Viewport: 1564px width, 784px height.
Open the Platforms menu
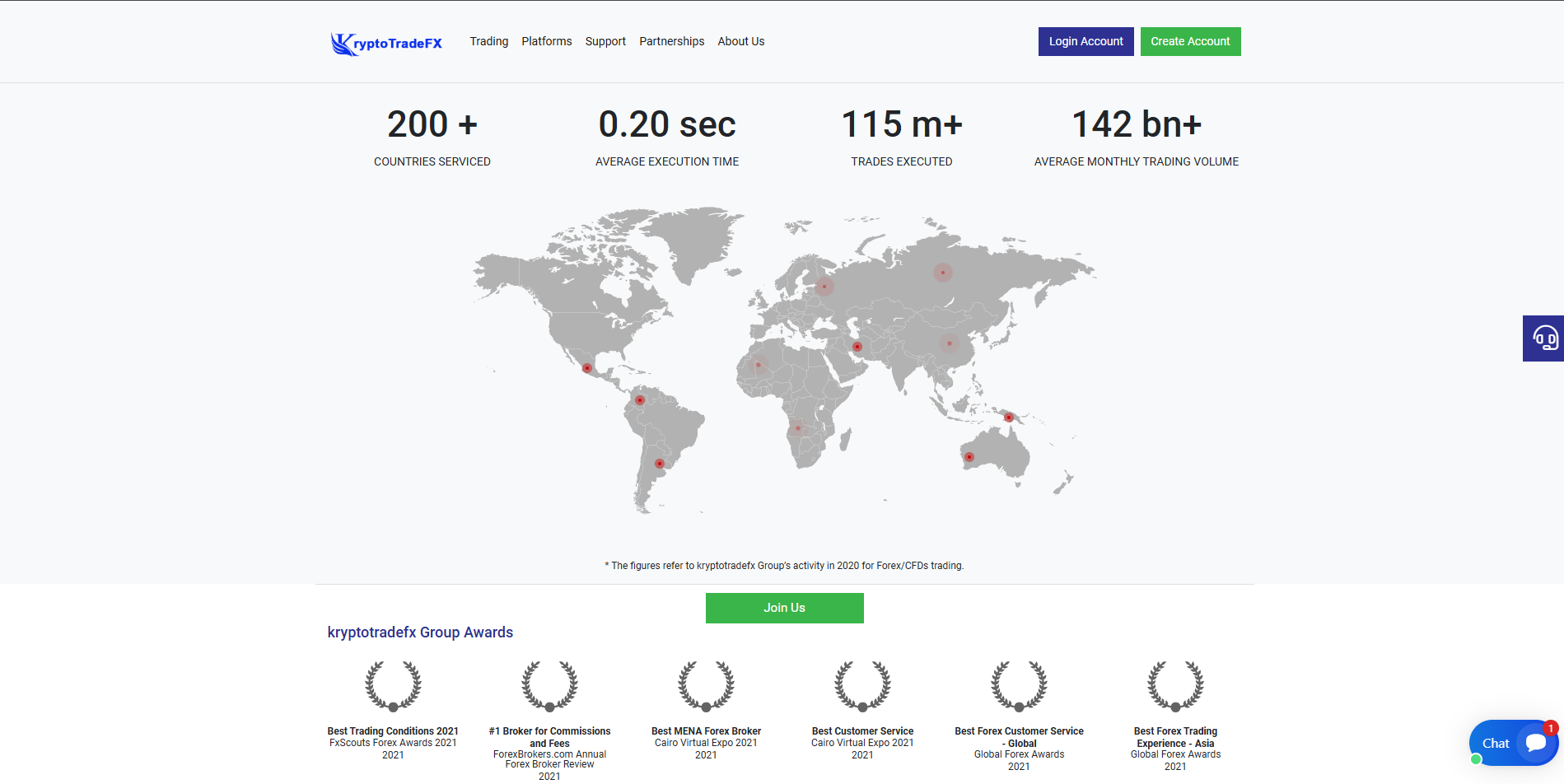point(546,41)
